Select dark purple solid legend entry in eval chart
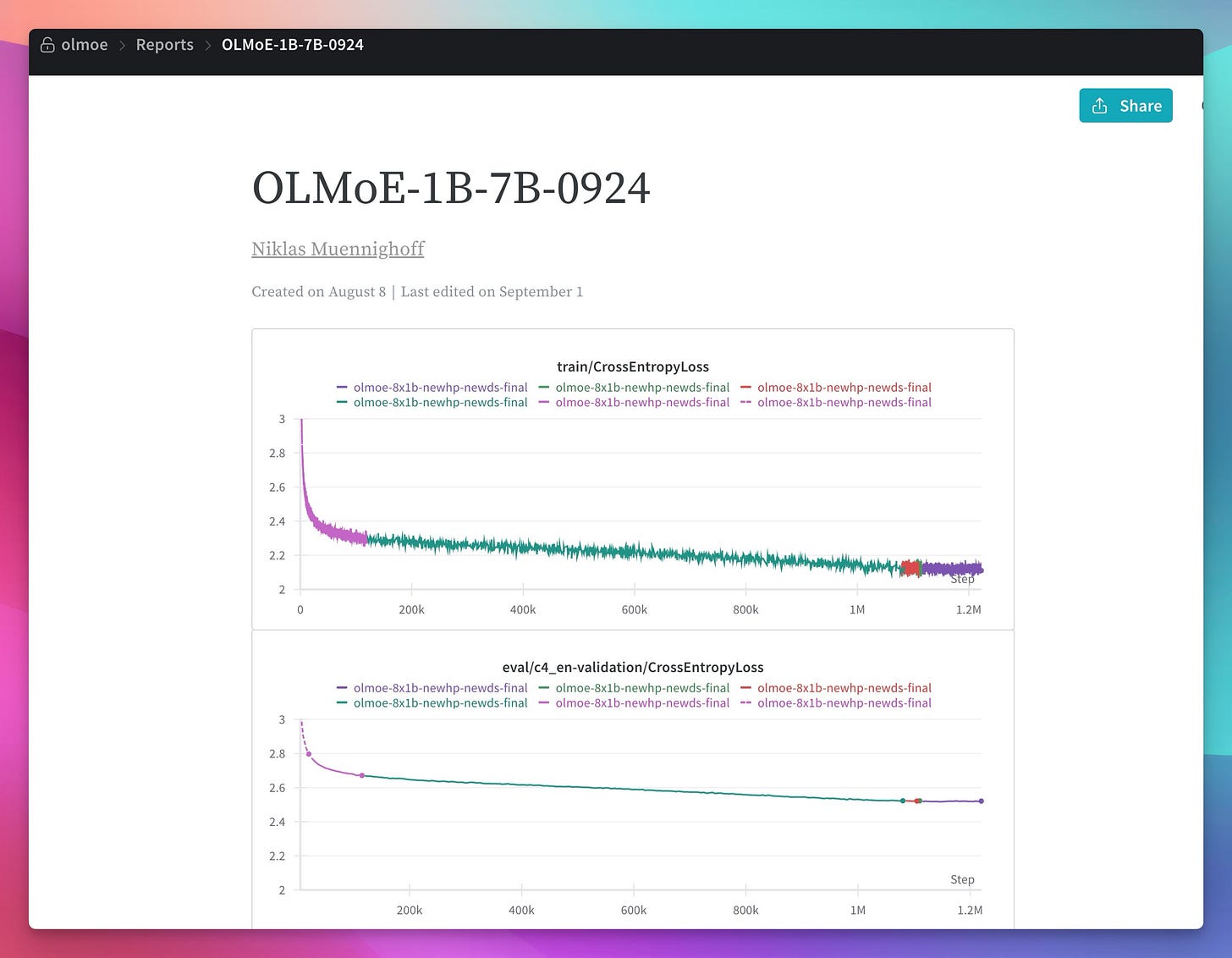 (432, 688)
